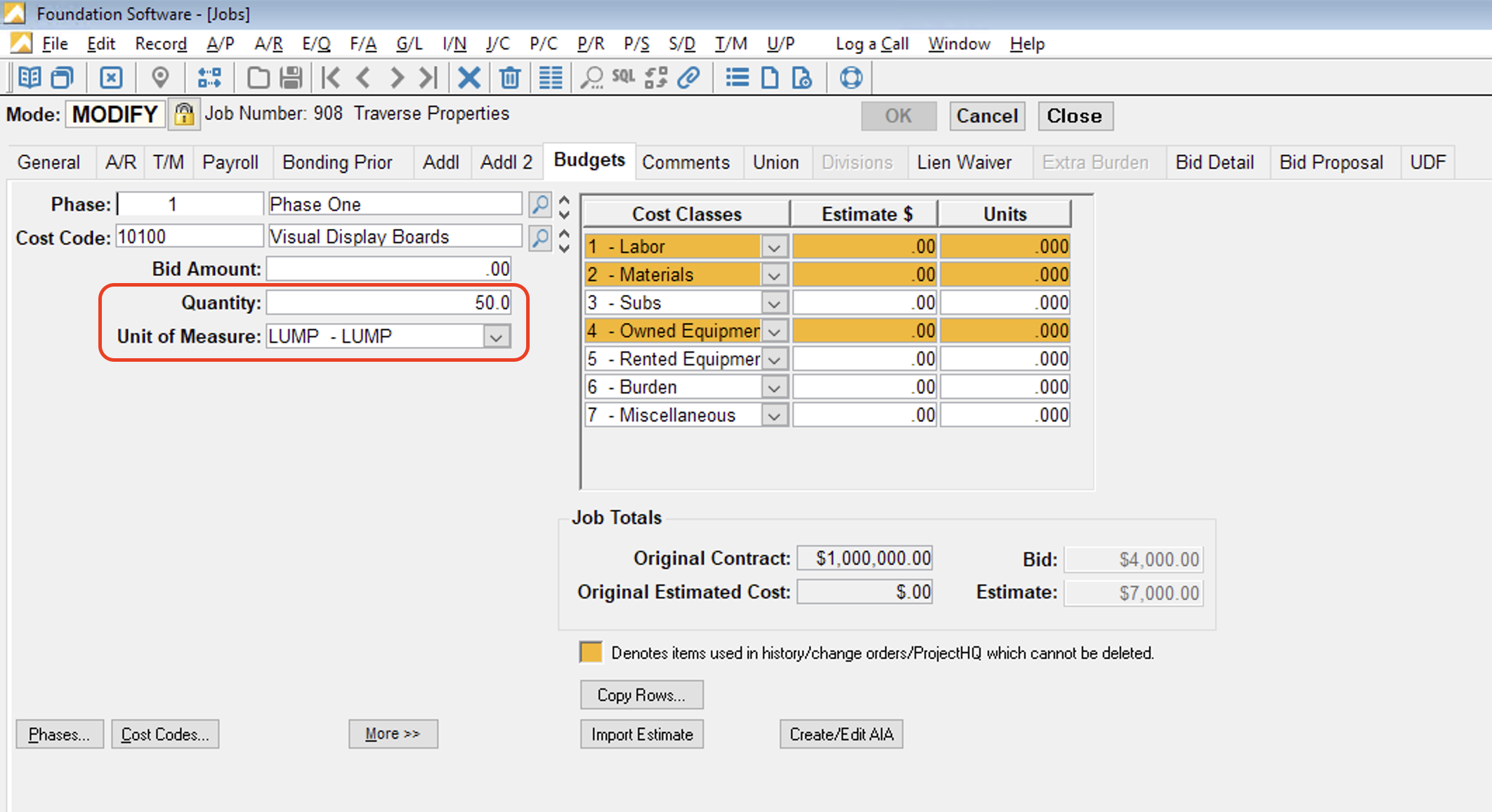Switch to the General tab
1492x812 pixels.
(47, 163)
